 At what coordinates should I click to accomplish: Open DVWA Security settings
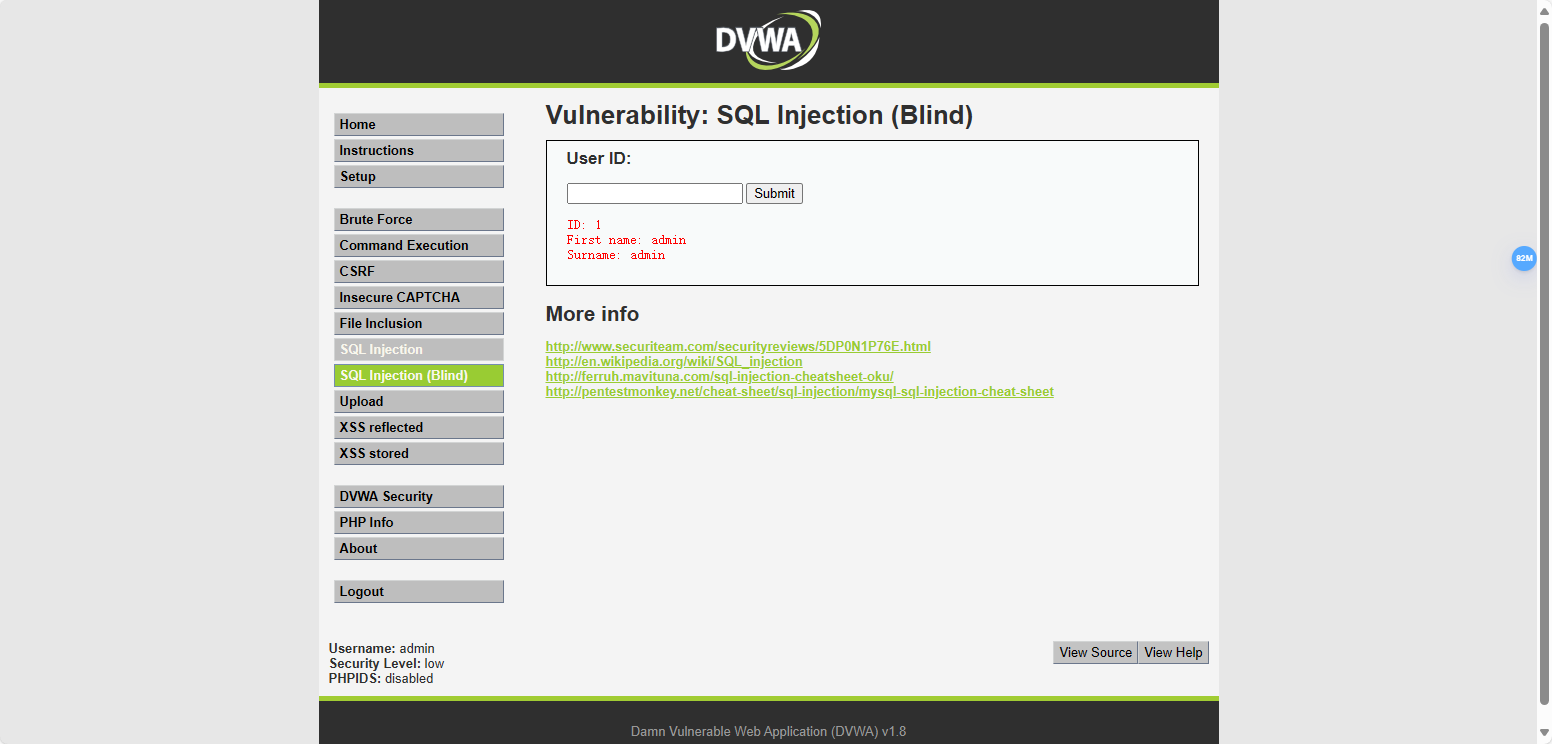pyautogui.click(x=418, y=496)
